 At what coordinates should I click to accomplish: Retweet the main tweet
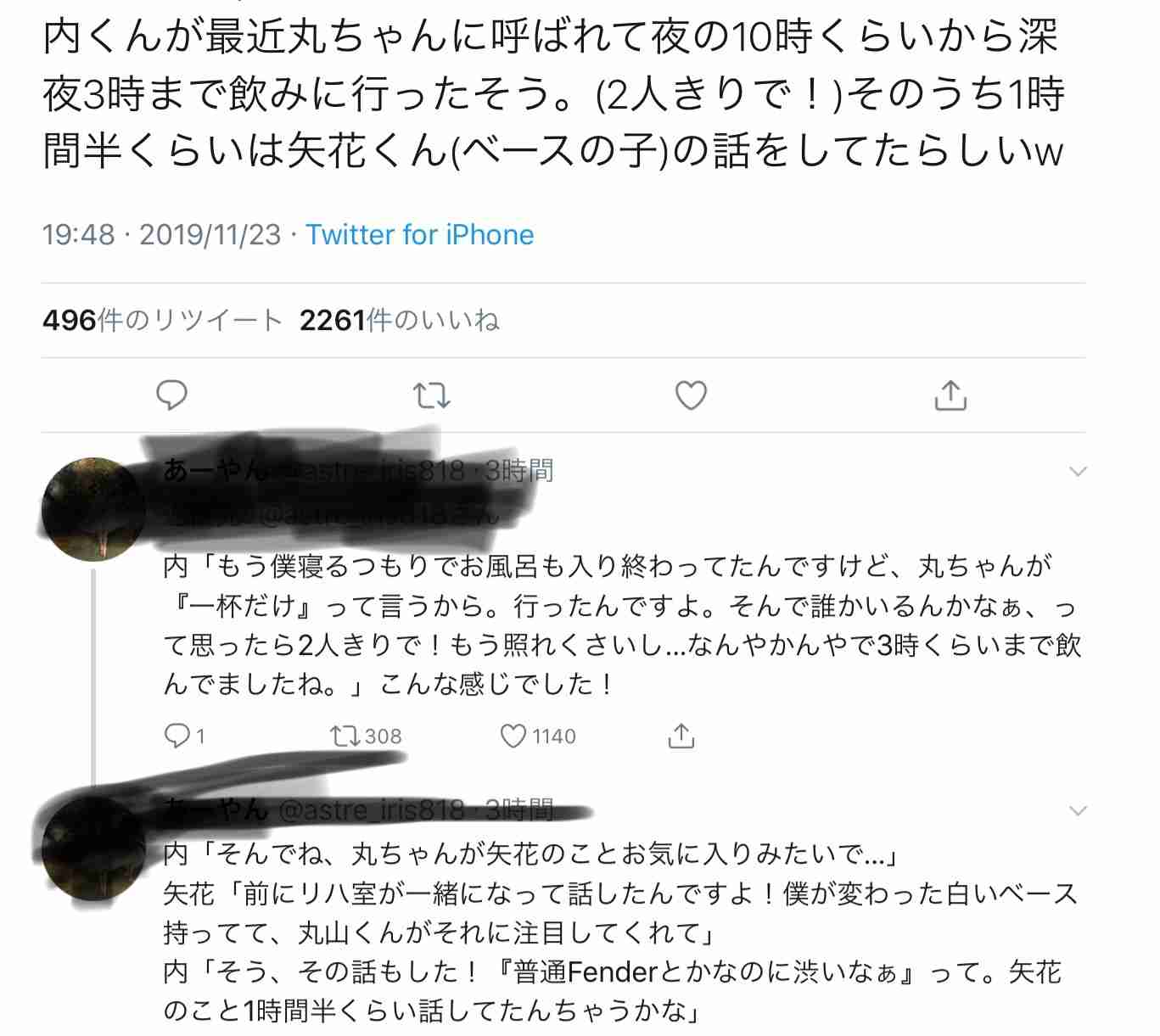431,395
